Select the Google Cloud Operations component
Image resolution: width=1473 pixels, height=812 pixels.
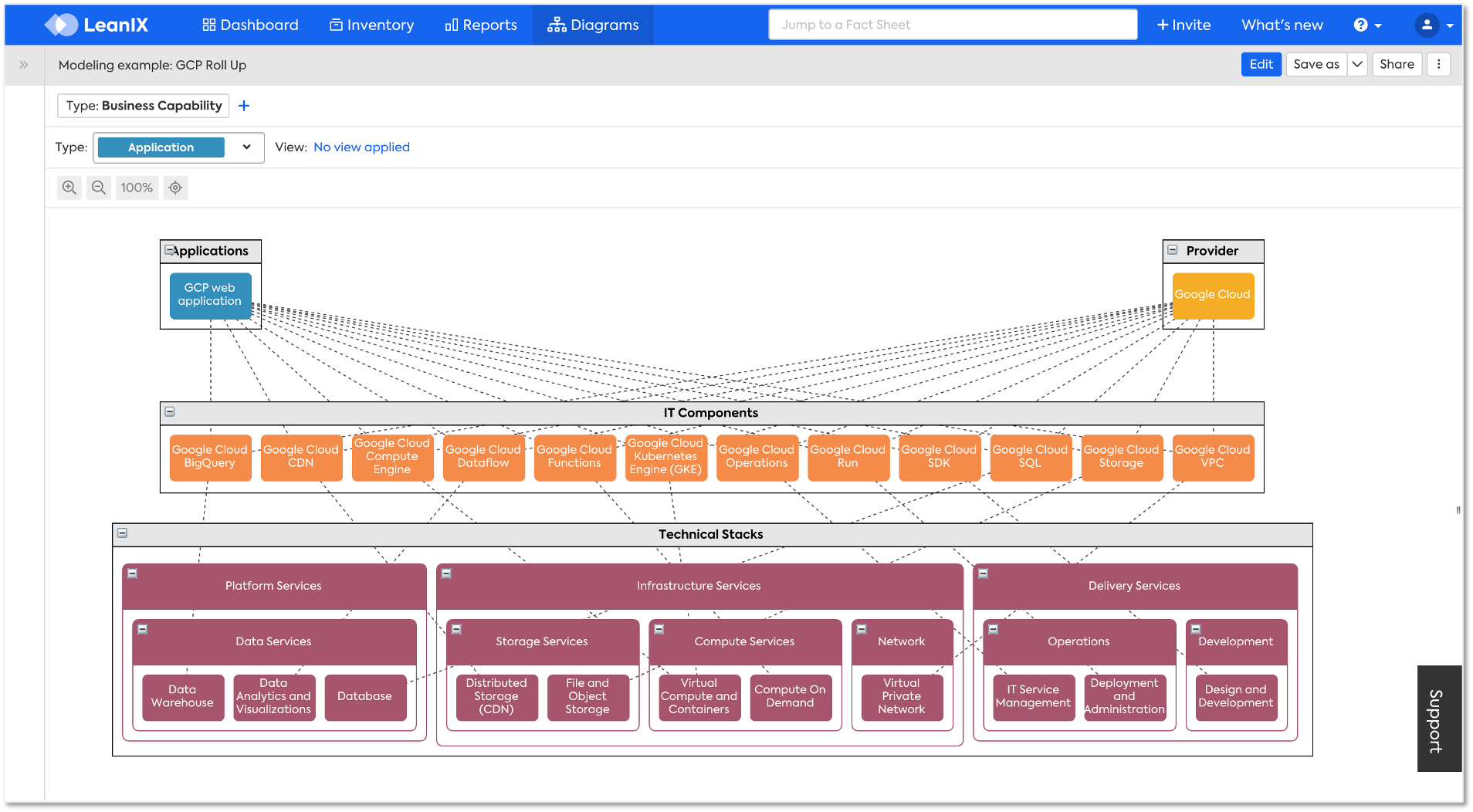(x=757, y=457)
